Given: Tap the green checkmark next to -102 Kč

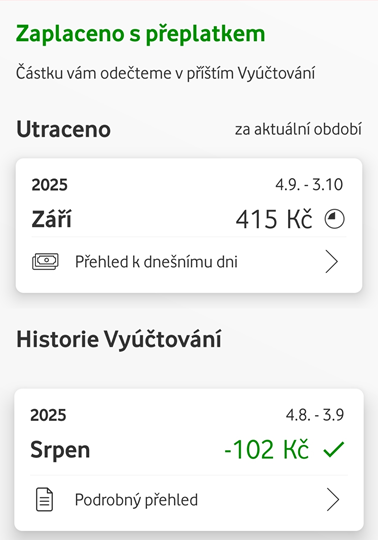Looking at the screenshot, I should coord(334,449).
